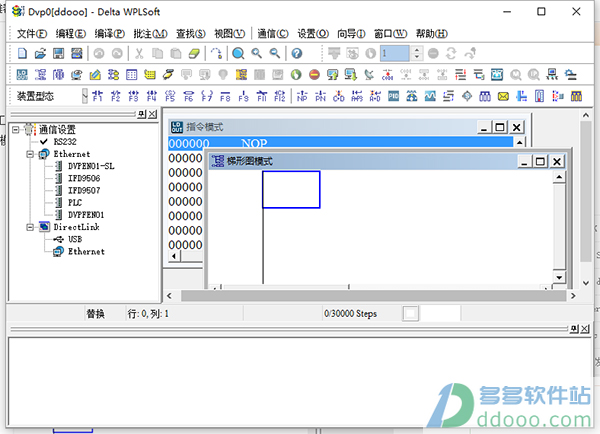The height and width of the screenshot is (434, 600).
Task: Maximize the 梯形图模式 window
Action: 540,162
